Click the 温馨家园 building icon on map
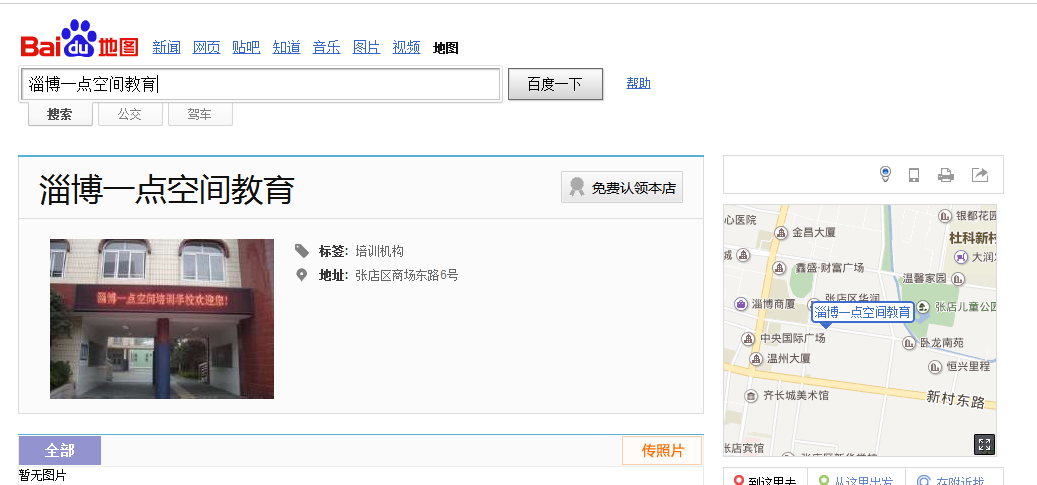Viewport: 1037px width, 485px height. tap(956, 279)
